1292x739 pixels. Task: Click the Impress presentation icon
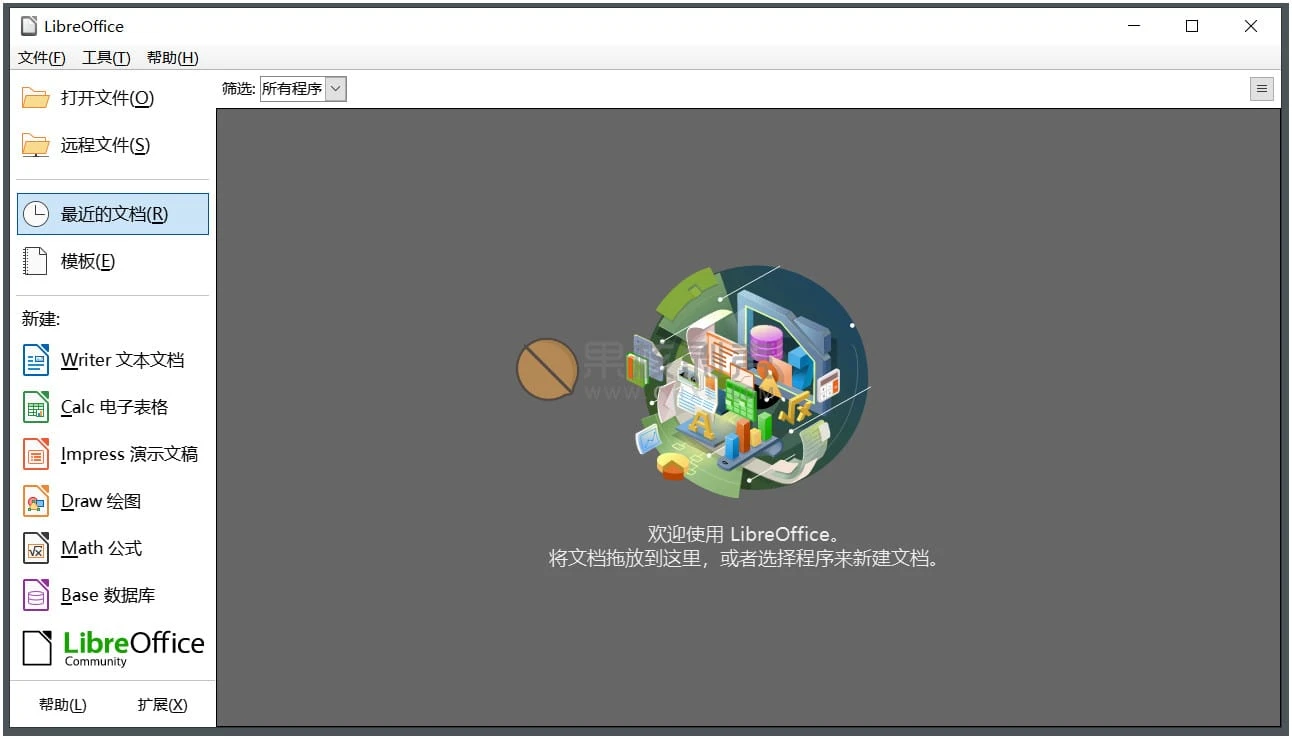[x=36, y=454]
